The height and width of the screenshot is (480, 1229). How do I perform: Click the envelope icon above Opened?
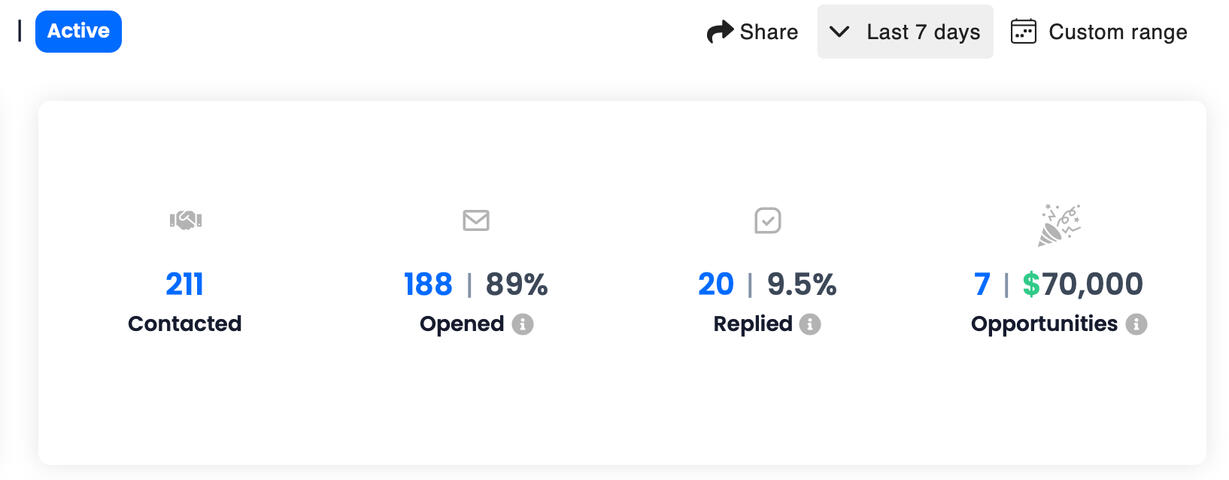pyautogui.click(x=476, y=220)
